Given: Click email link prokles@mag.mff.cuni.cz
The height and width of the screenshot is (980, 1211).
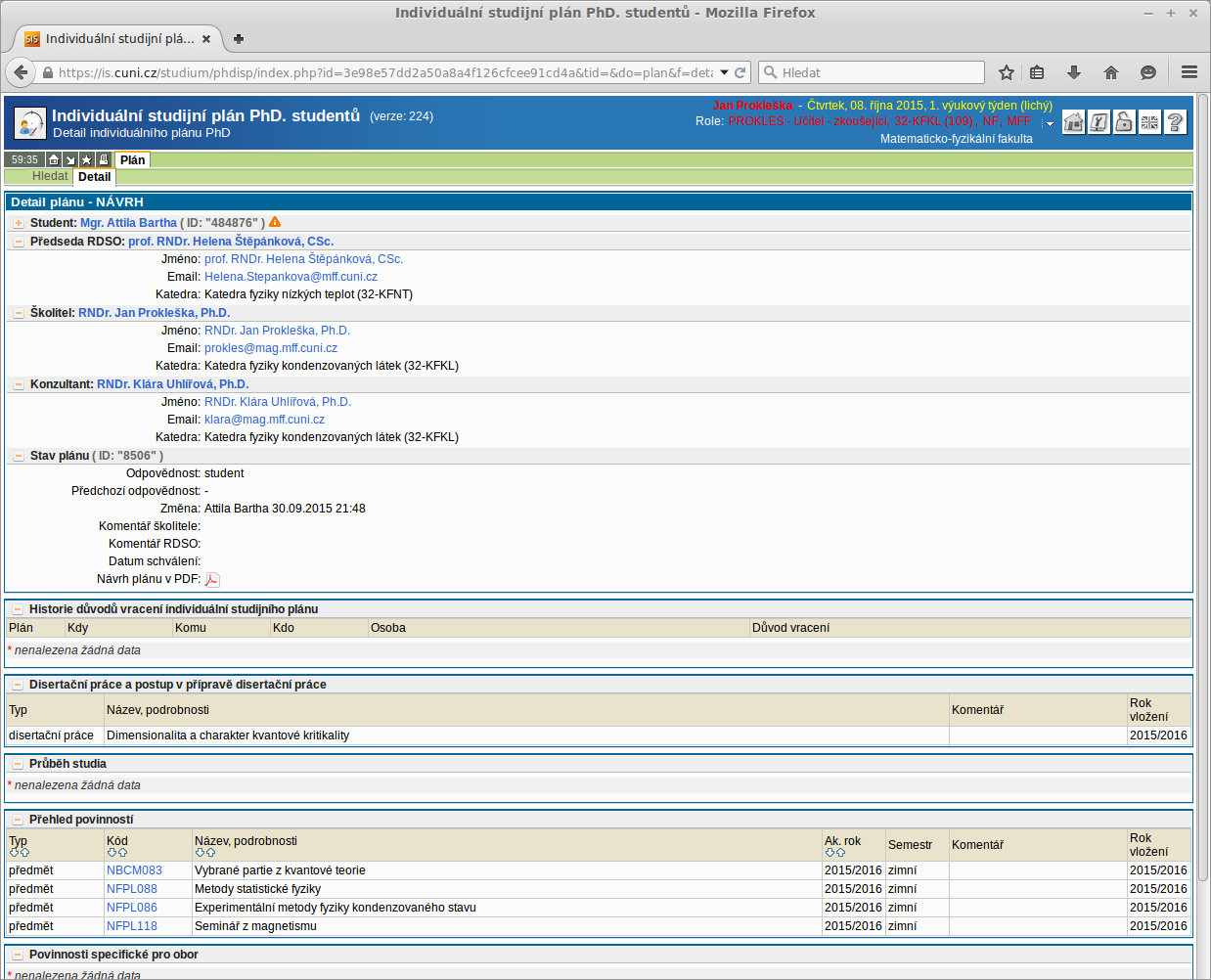Looking at the screenshot, I should tap(271, 348).
